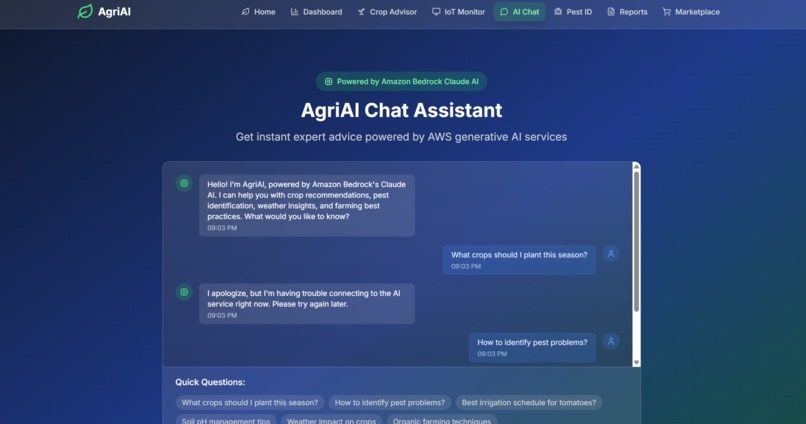Go to Crop Advisor page
806x424 pixels.
[387, 12]
